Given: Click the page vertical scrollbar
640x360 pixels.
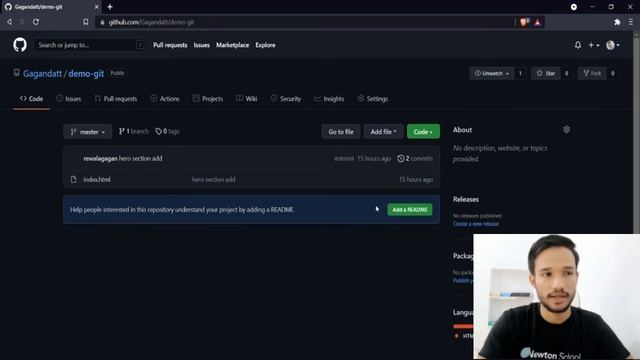Looking at the screenshot, I should (x=636, y=133).
